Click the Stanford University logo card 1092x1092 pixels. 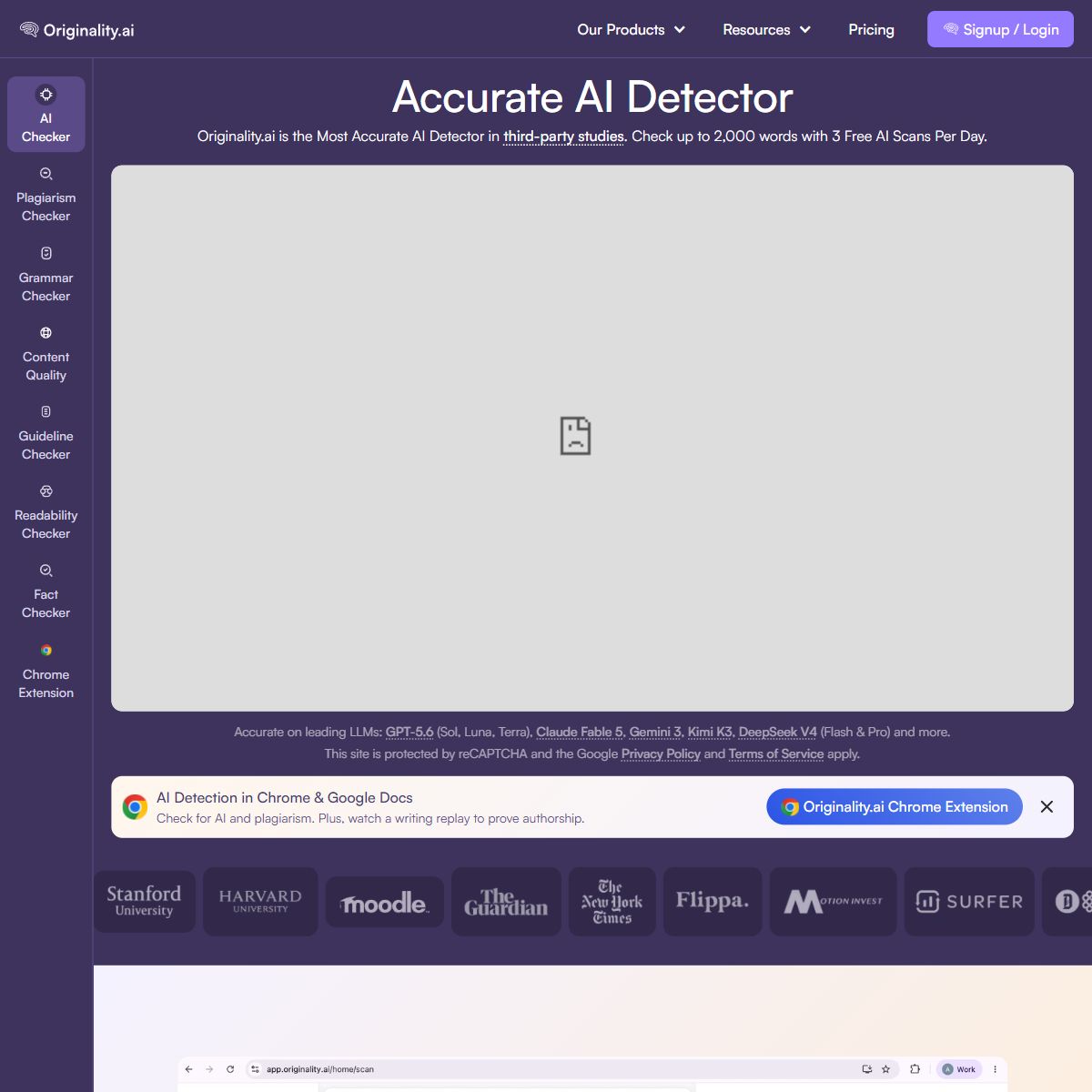pyautogui.click(x=144, y=900)
